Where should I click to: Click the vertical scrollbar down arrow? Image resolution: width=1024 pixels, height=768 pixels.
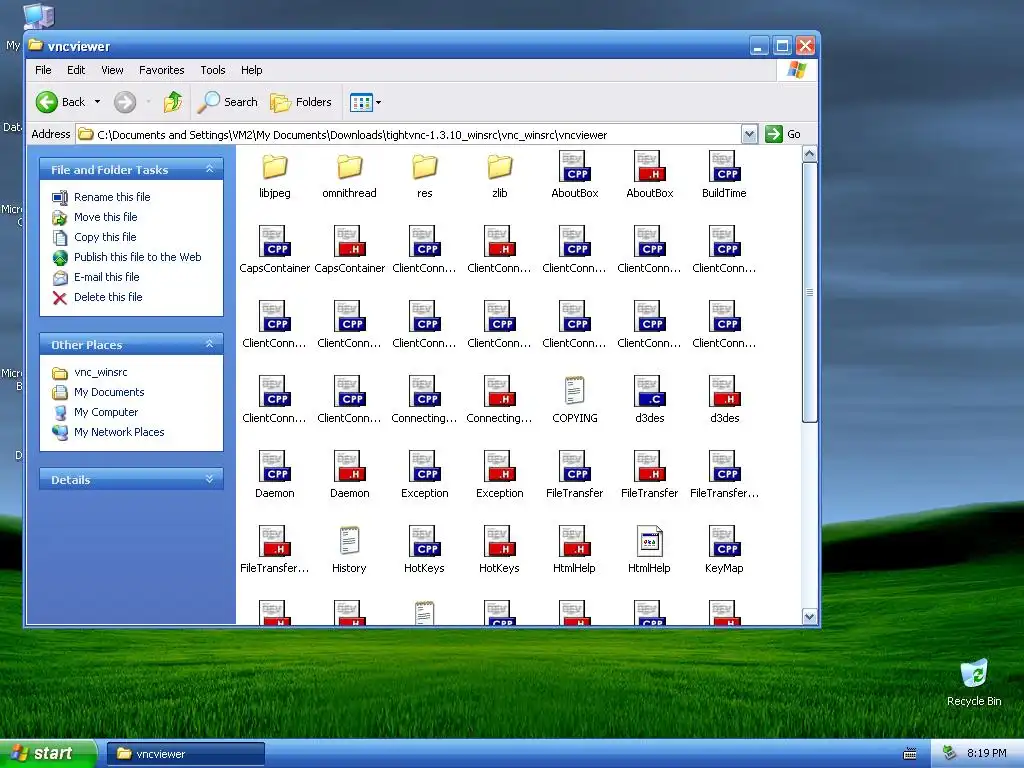click(809, 616)
